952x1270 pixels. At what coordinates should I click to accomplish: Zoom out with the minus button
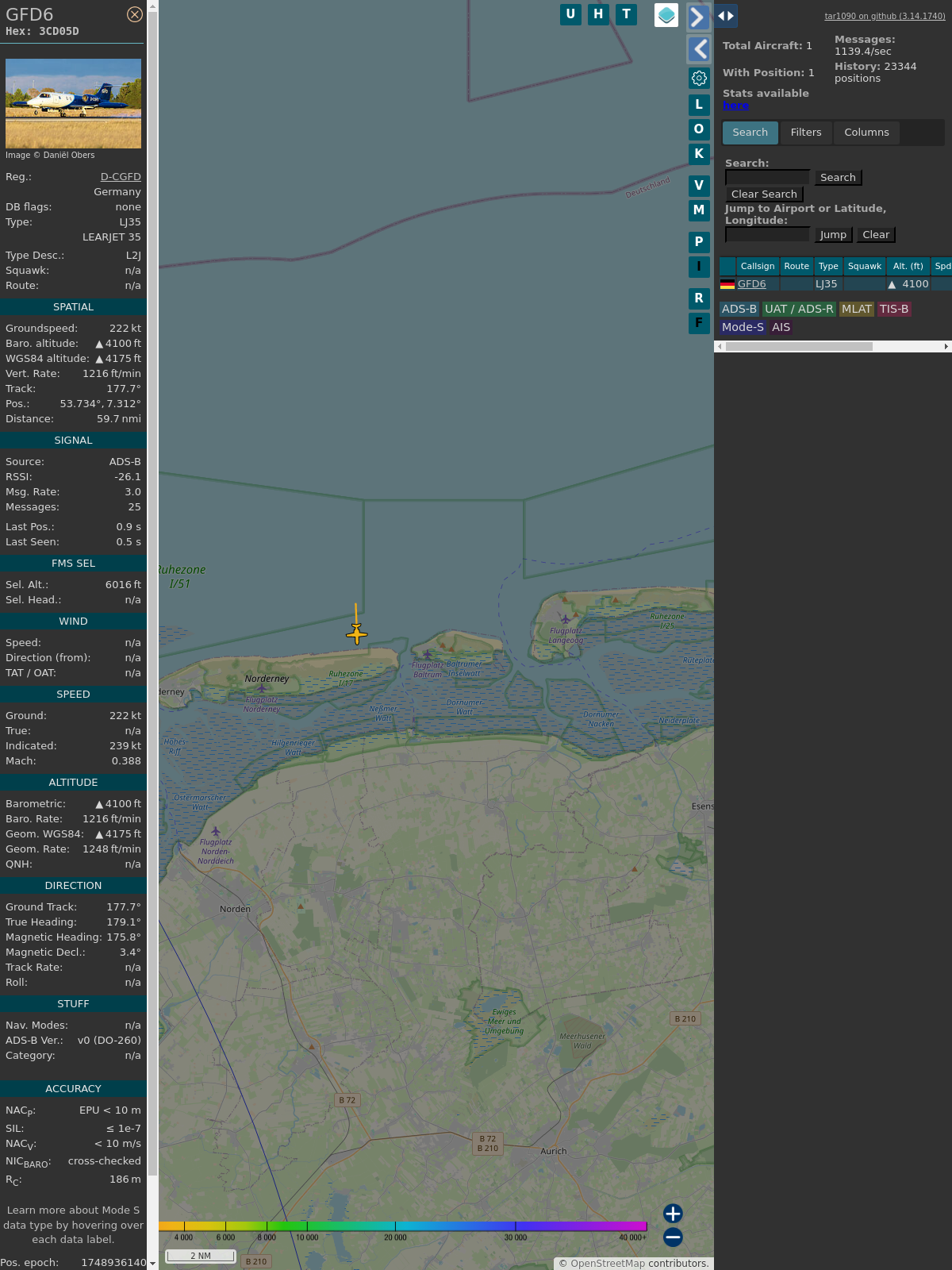click(x=673, y=1237)
